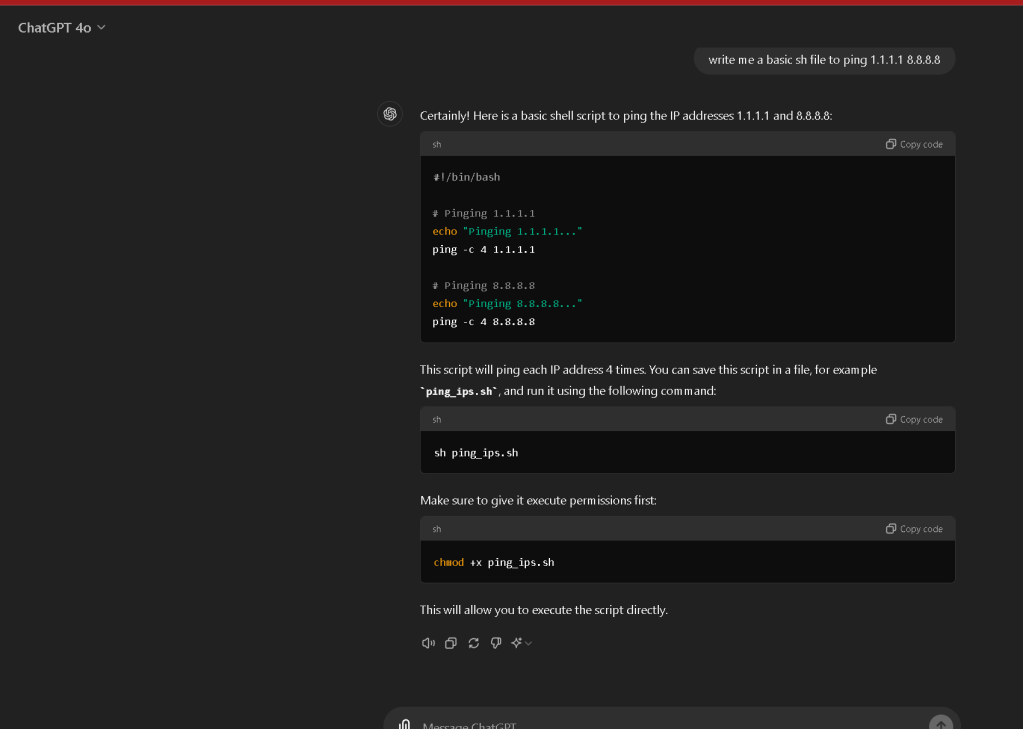
Task: Copy code of the 'sh ping_ips.sh' block
Action: point(914,419)
